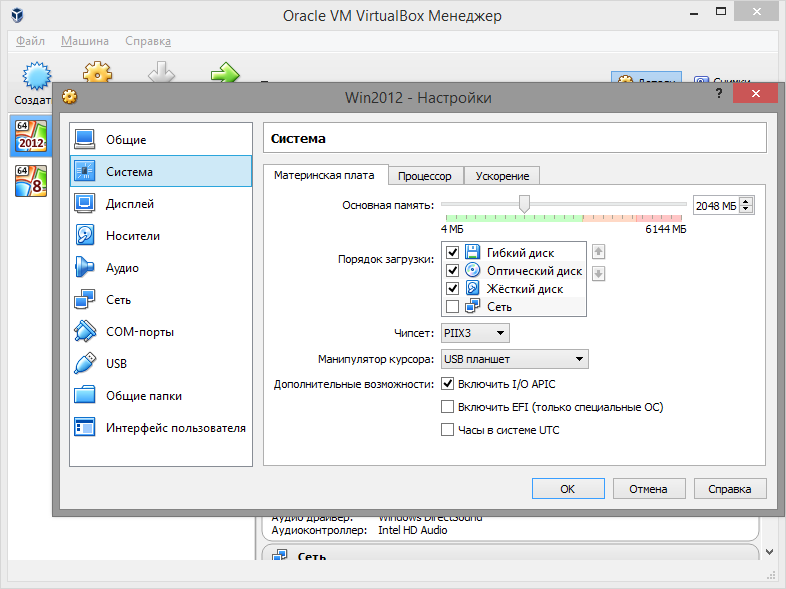Close the Win2012 settings dialog
This screenshot has height=589, width=786.
756,93
